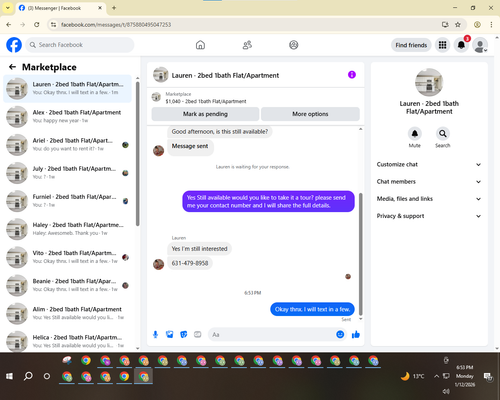Image resolution: width=500 pixels, height=400 pixels.
Task: Open the notifications bell
Action: [461, 45]
